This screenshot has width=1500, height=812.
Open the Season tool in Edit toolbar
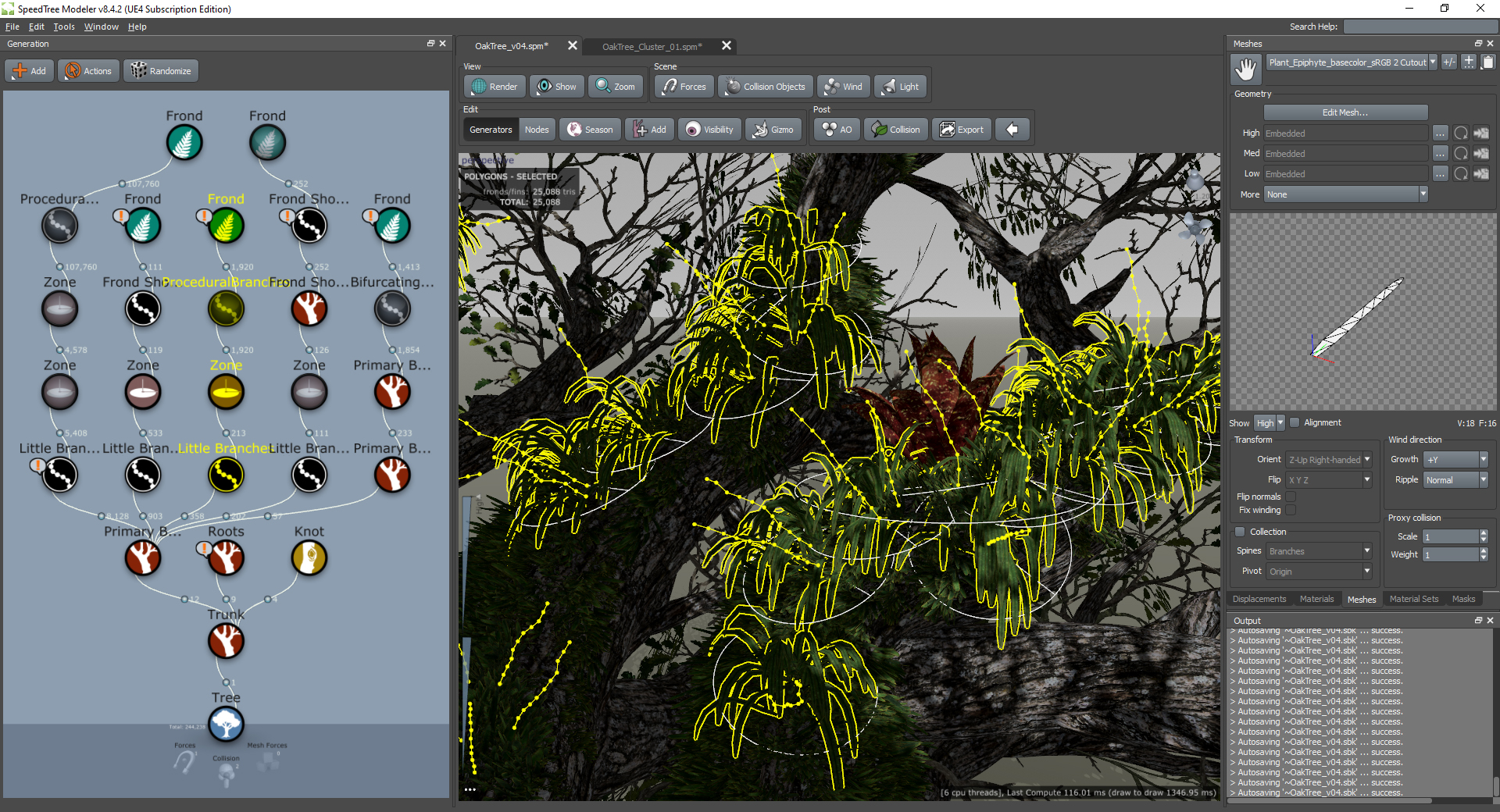click(x=590, y=130)
